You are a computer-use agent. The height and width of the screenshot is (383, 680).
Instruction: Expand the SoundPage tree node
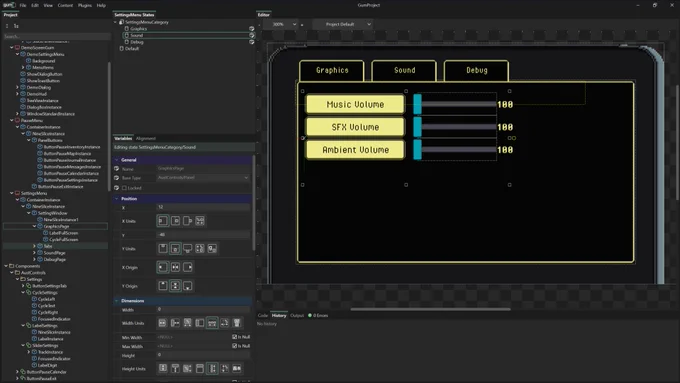[34, 252]
